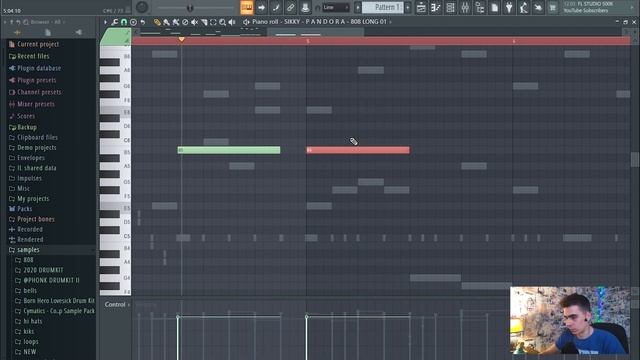640x360 pixels.
Task: Open Plugin presets folder
Action: 33,80
